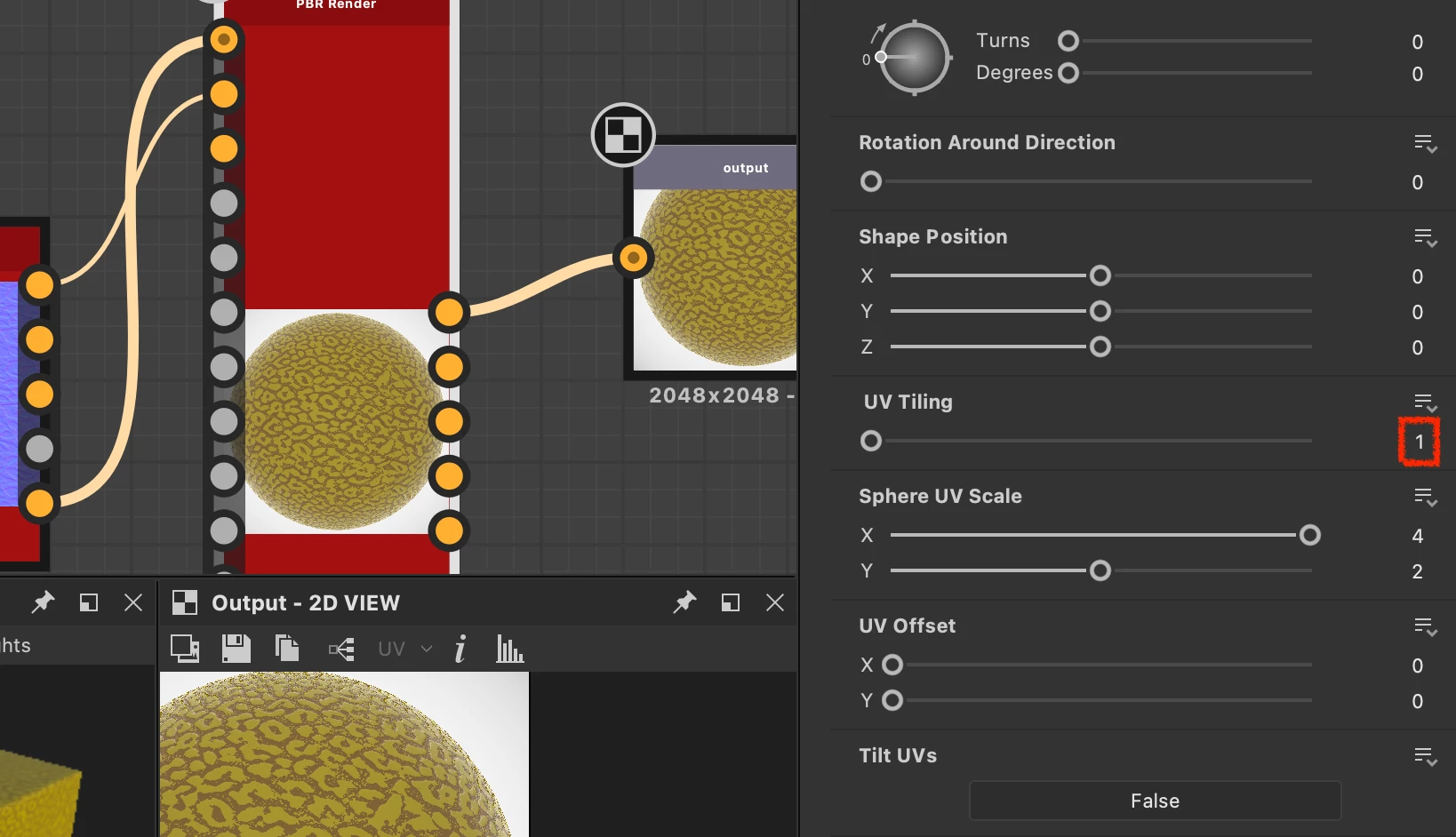The width and height of the screenshot is (1456, 837).
Task: Toggle the histogram icon in 2D view
Action: click(509, 649)
